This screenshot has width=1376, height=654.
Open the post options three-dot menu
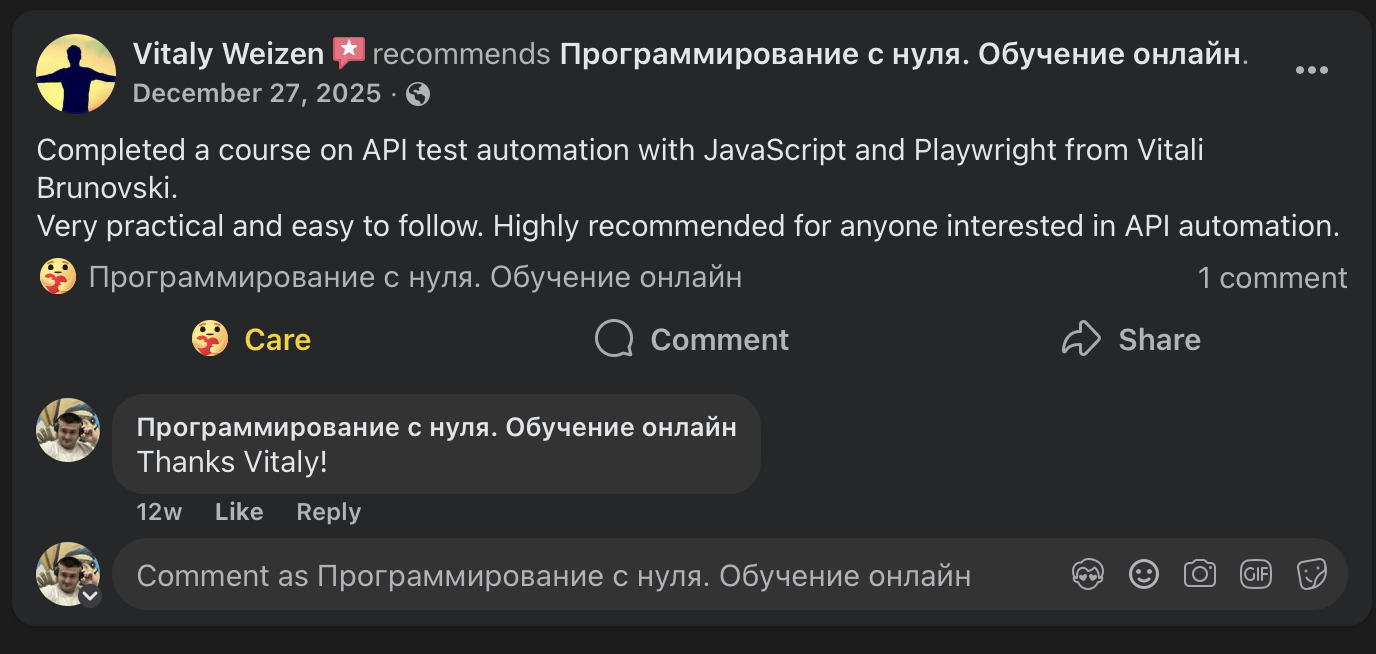[1311, 70]
